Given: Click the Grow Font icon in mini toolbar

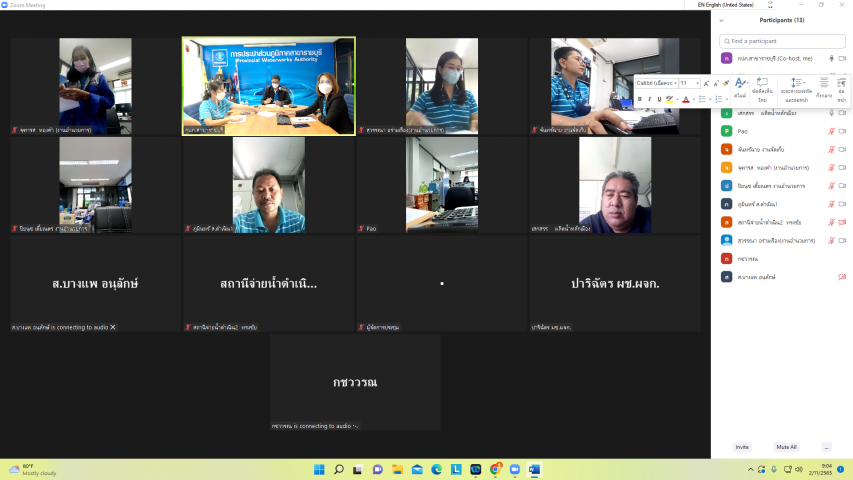Looking at the screenshot, I should pyautogui.click(x=706, y=83).
